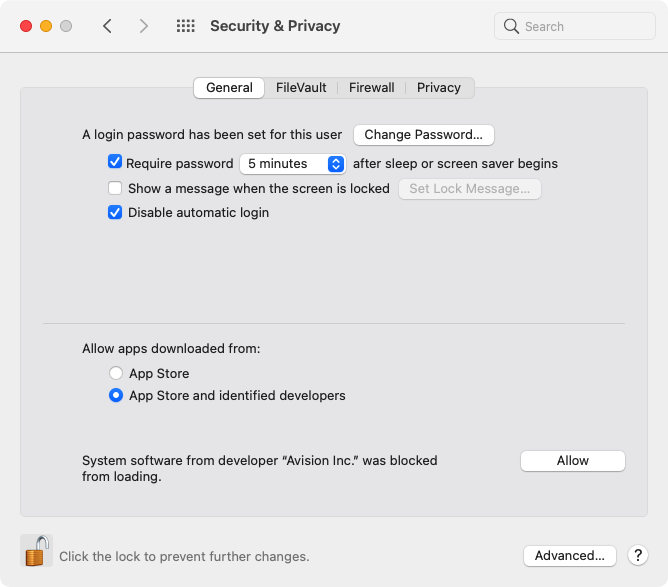Viewport: 668px width, 587px height.
Task: Click the yellow minimize window button
Action: [46, 26]
